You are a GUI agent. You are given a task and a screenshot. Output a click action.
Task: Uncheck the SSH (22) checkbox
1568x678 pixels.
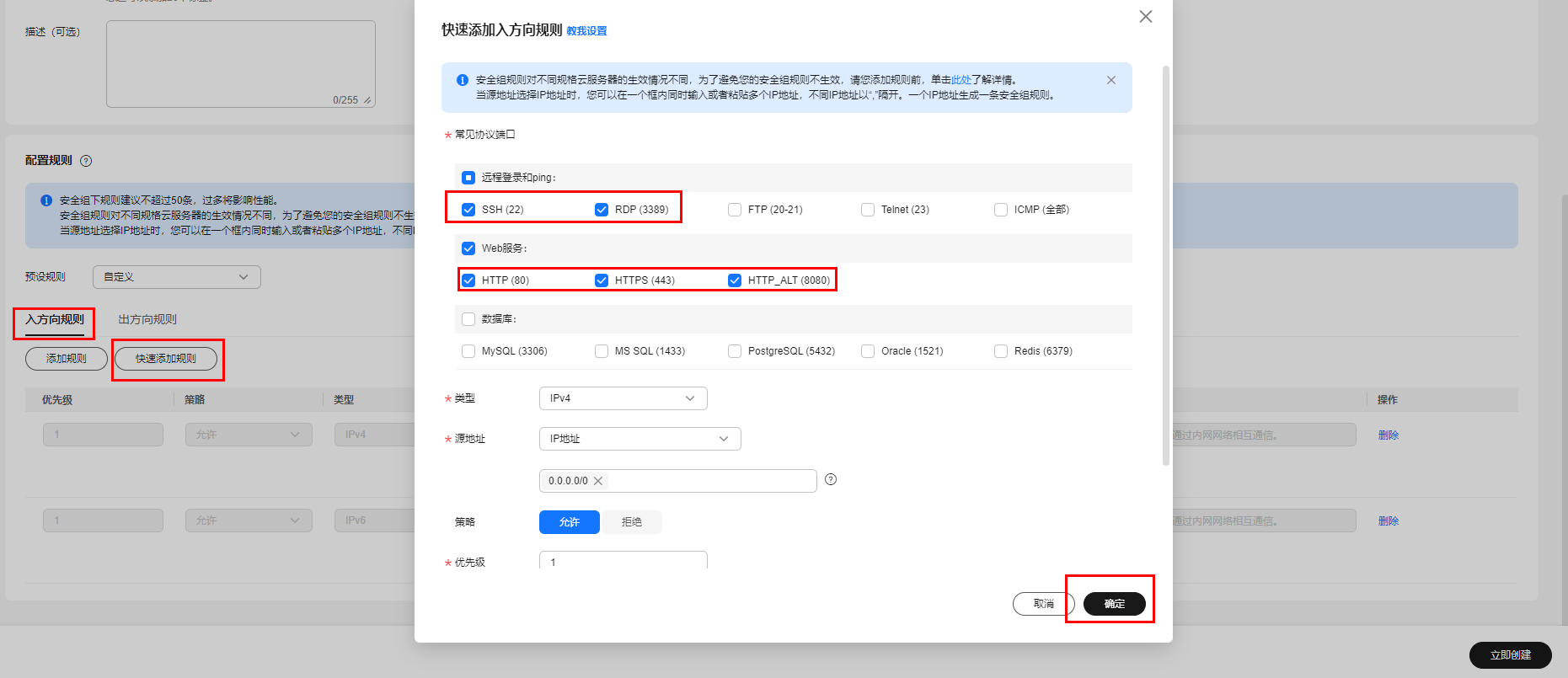[468, 210]
